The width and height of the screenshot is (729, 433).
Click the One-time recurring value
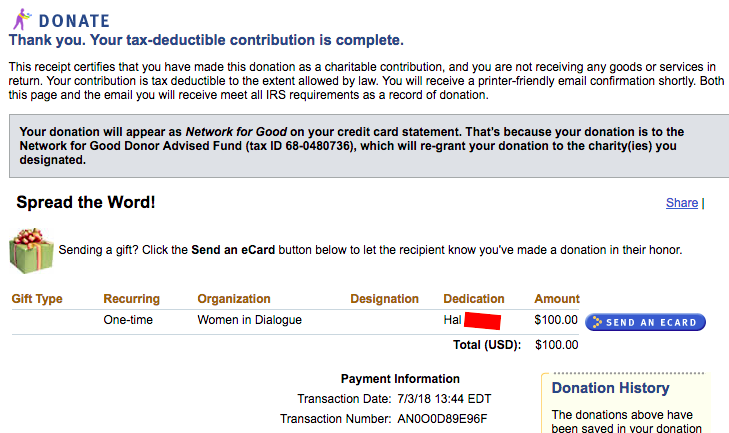131,321
